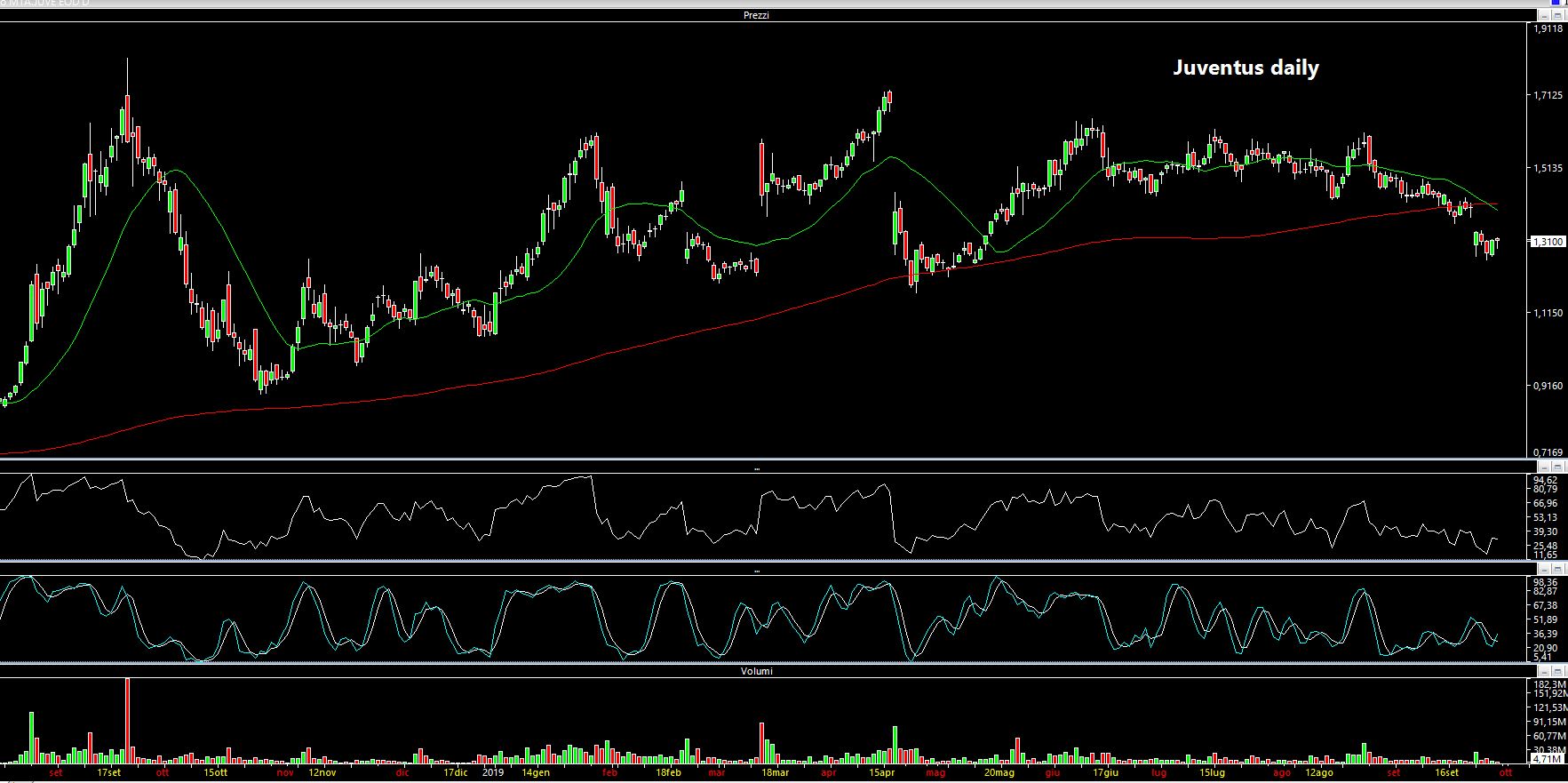This screenshot has height=783, width=1568.
Task: Maximize the RSI oscillator pane below Prezzi
Action: click(1557, 467)
